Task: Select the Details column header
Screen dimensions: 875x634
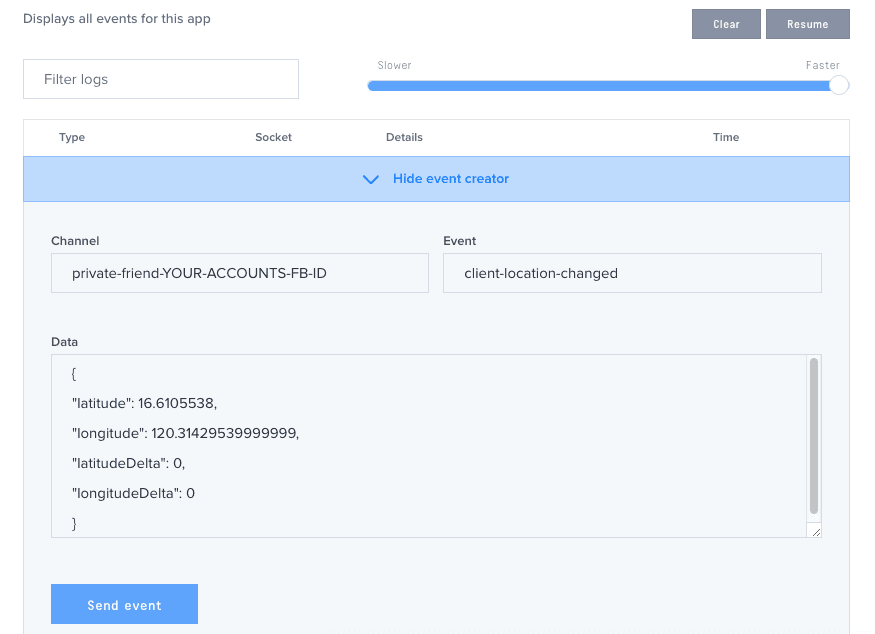Action: click(404, 137)
